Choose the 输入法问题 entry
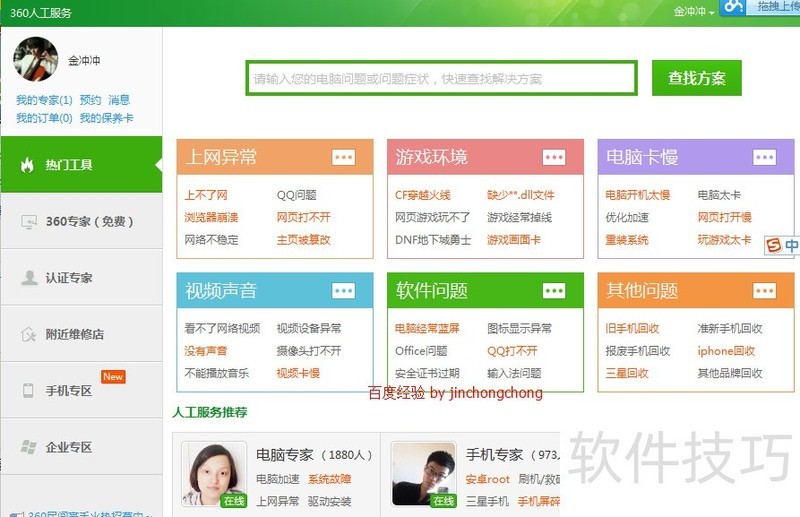The image size is (800, 517). [514, 374]
